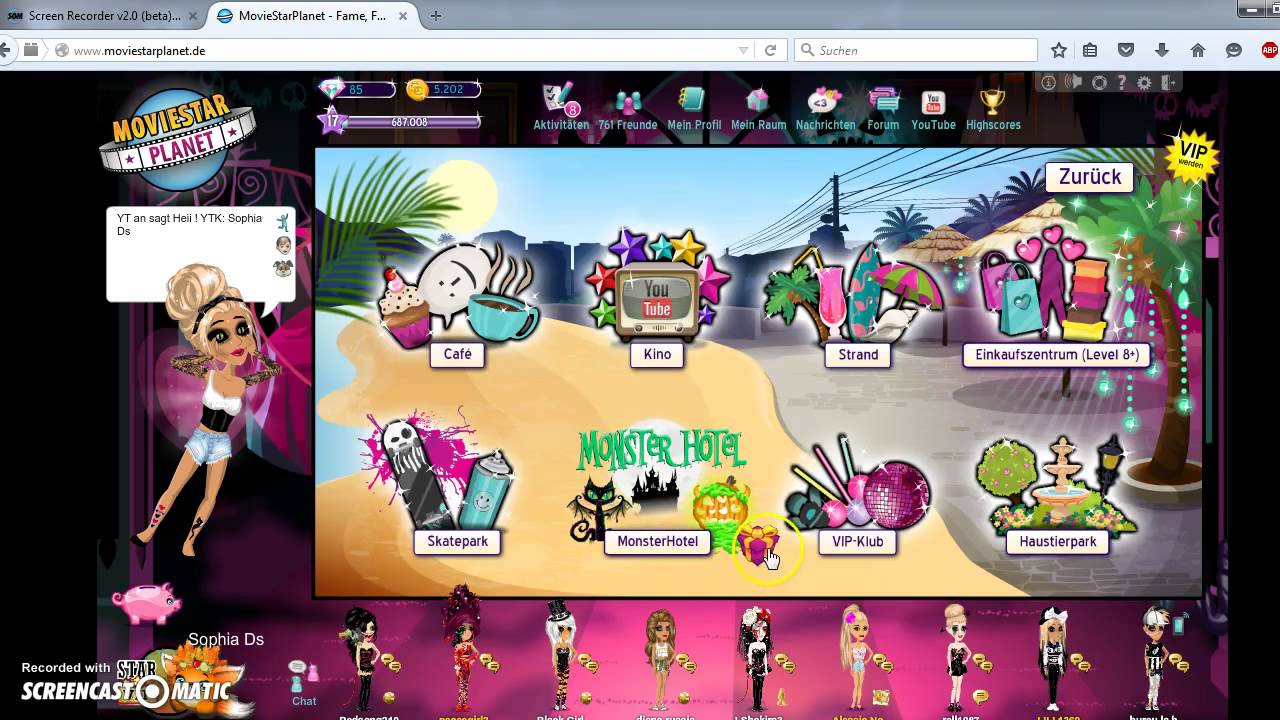This screenshot has width=1280, height=720.
Task: Go to browser home page
Action: [x=1198, y=50]
